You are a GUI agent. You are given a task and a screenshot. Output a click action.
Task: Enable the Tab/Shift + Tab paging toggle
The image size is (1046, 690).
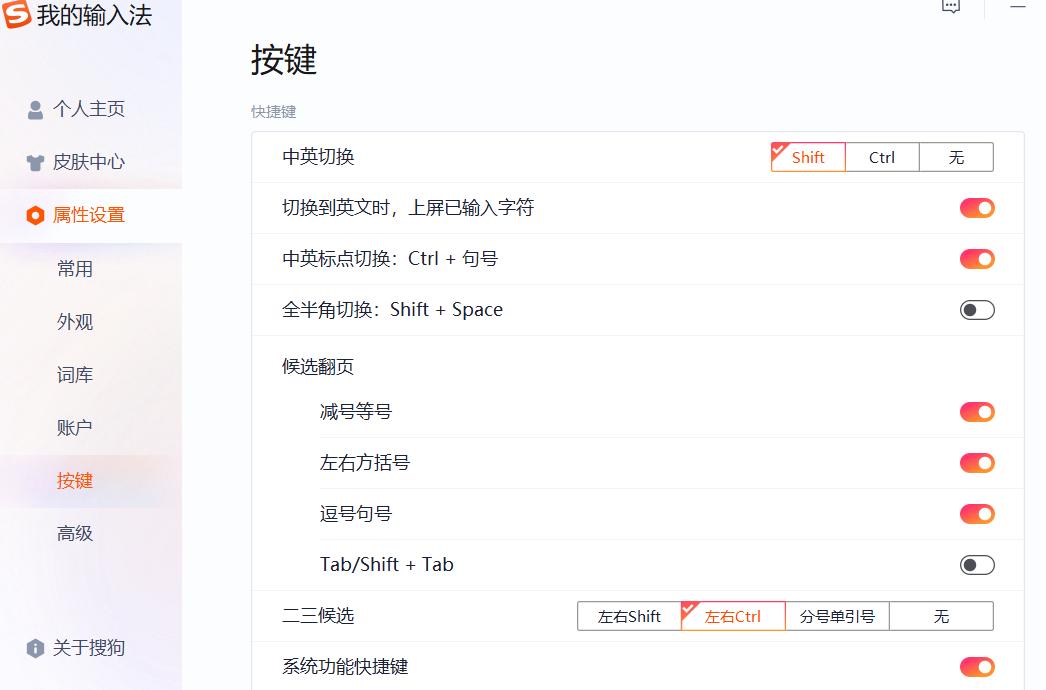(977, 565)
